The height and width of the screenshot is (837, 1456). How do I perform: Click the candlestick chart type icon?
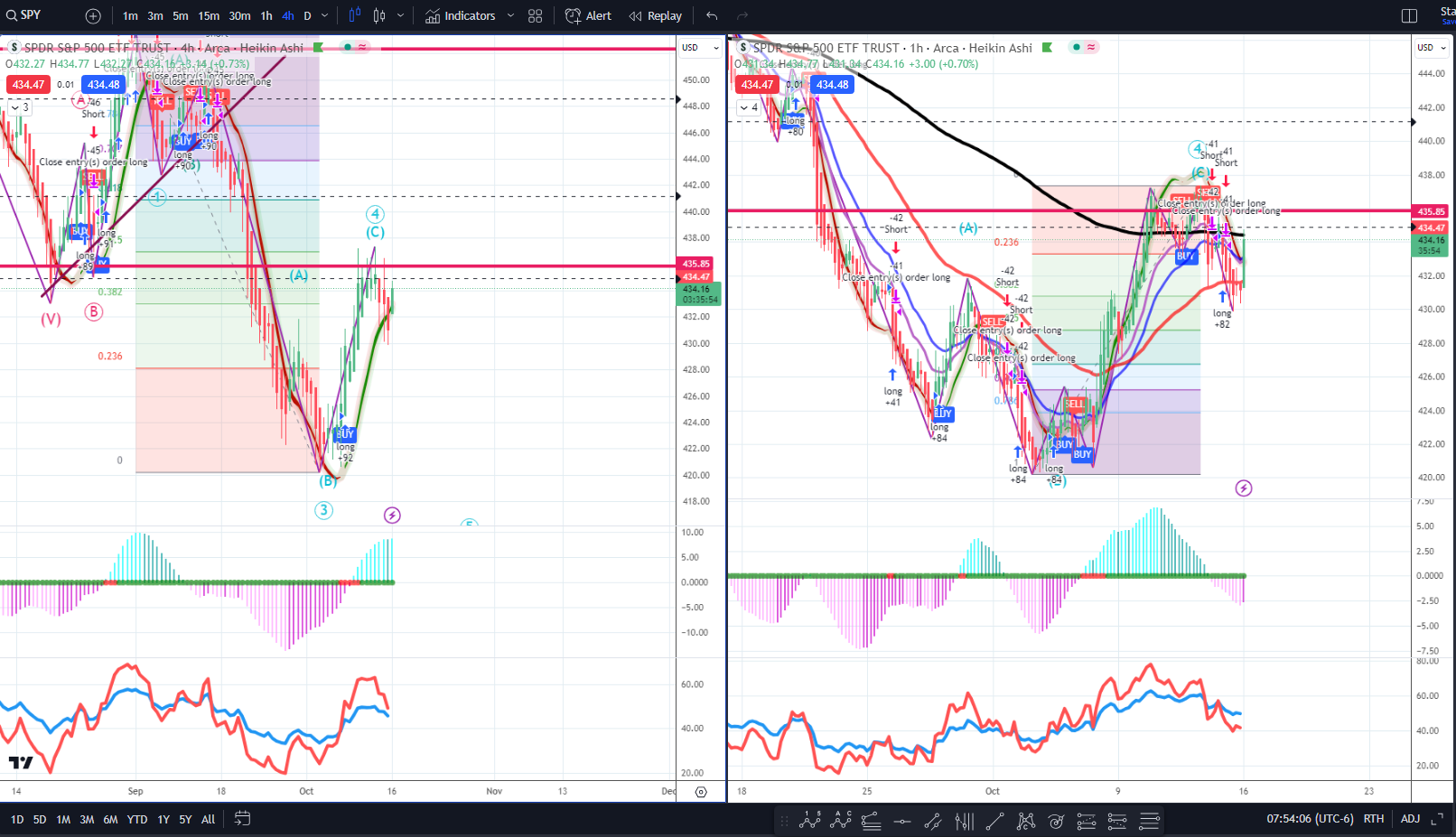tap(379, 15)
